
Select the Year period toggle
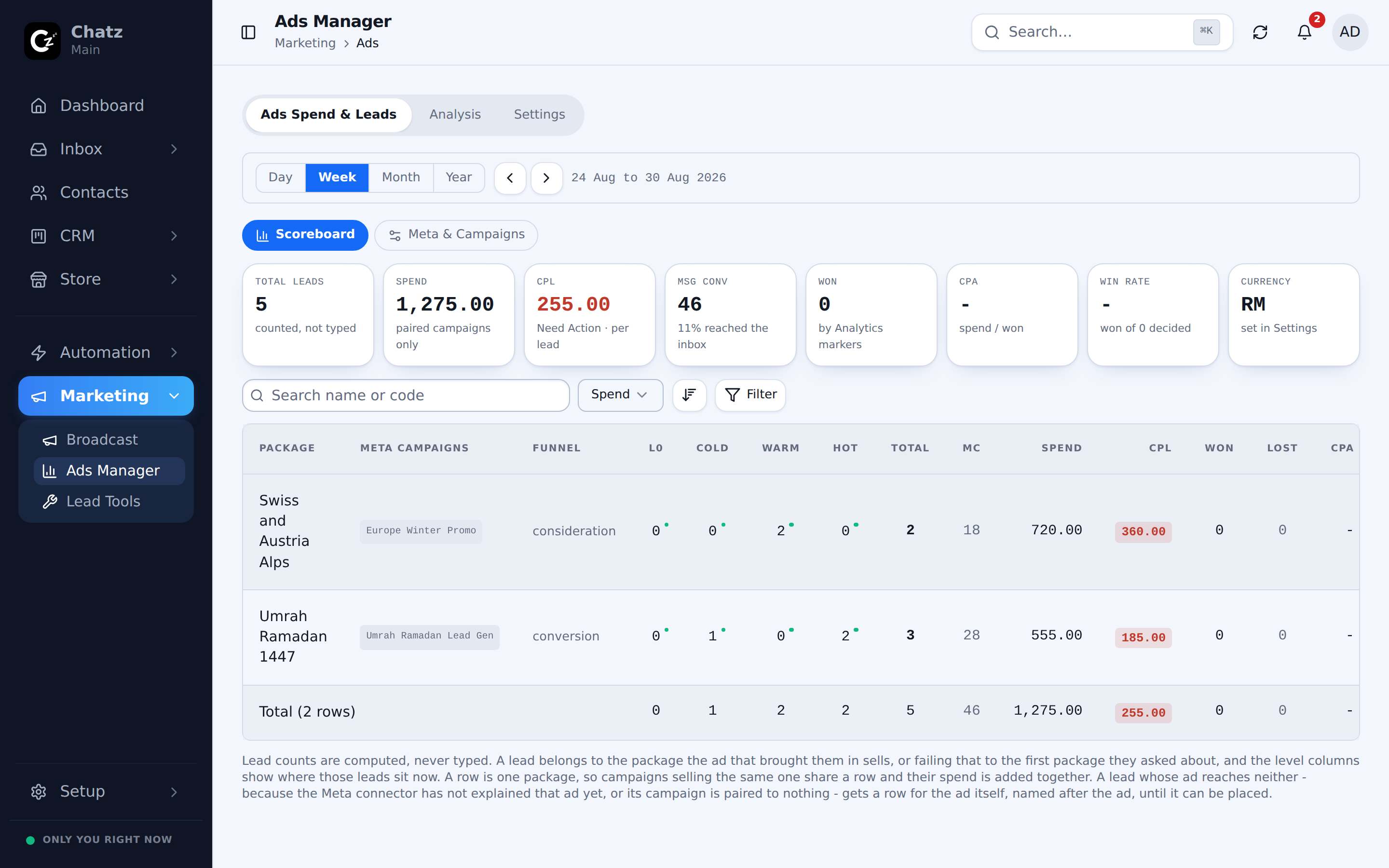tap(459, 178)
